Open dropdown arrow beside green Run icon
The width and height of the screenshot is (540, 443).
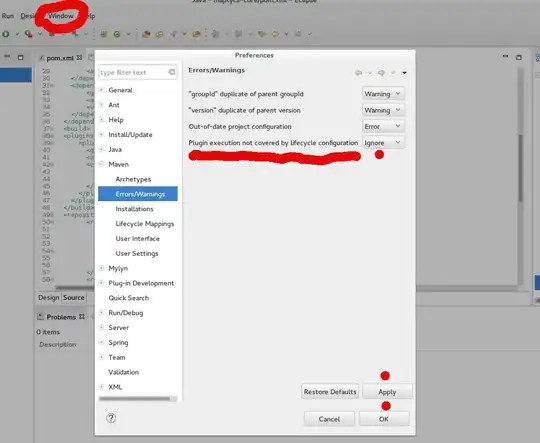(17, 34)
